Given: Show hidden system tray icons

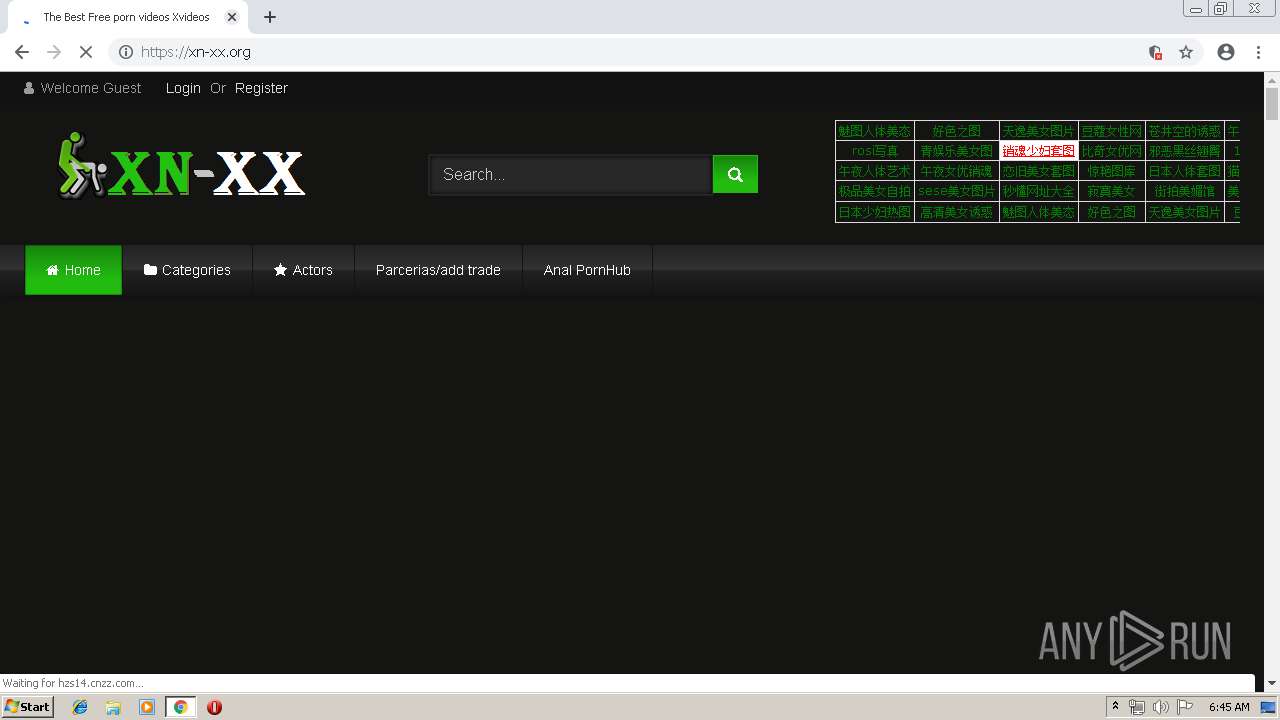Looking at the screenshot, I should (1115, 707).
